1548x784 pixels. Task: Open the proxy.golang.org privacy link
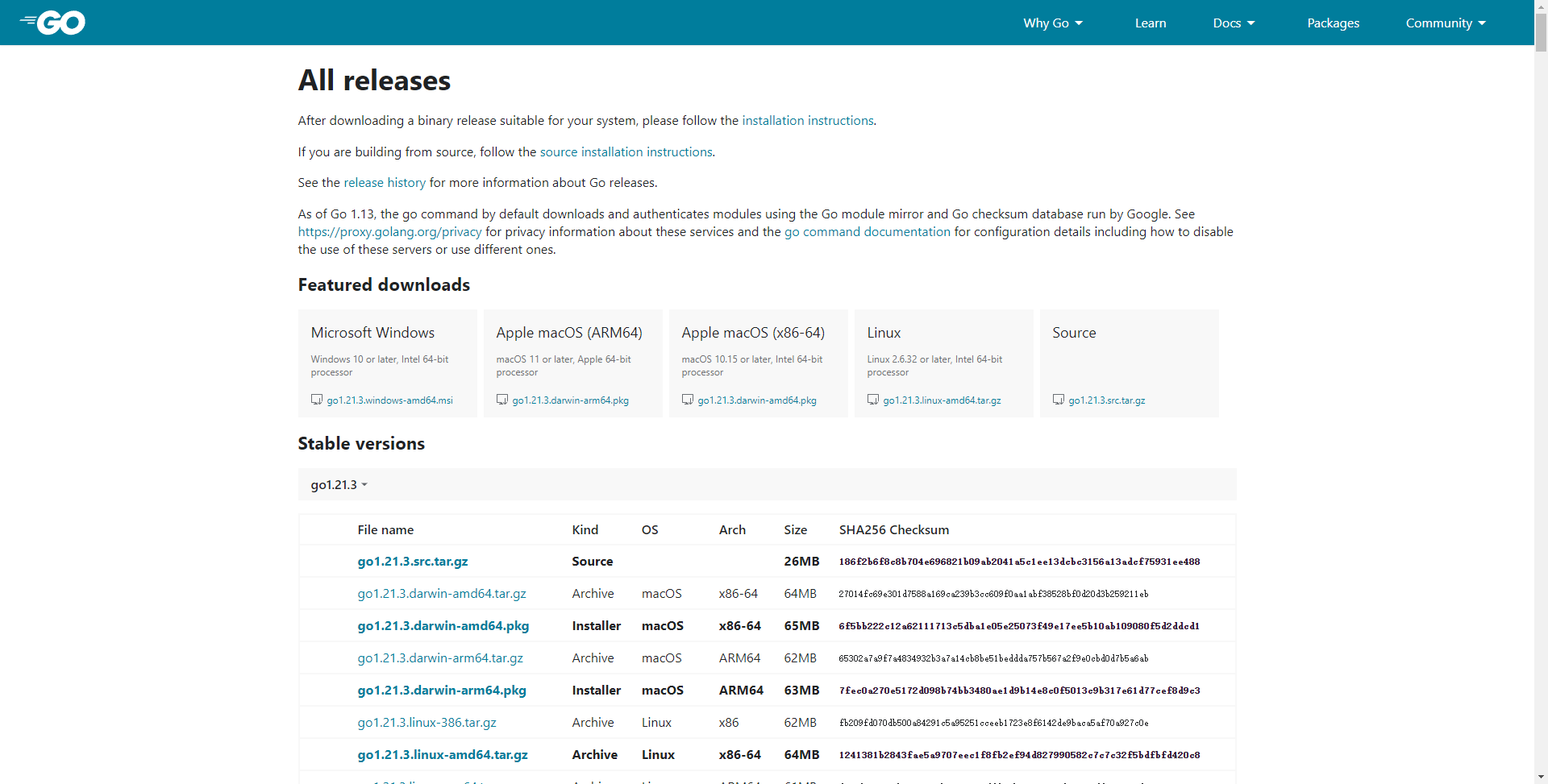coord(389,232)
